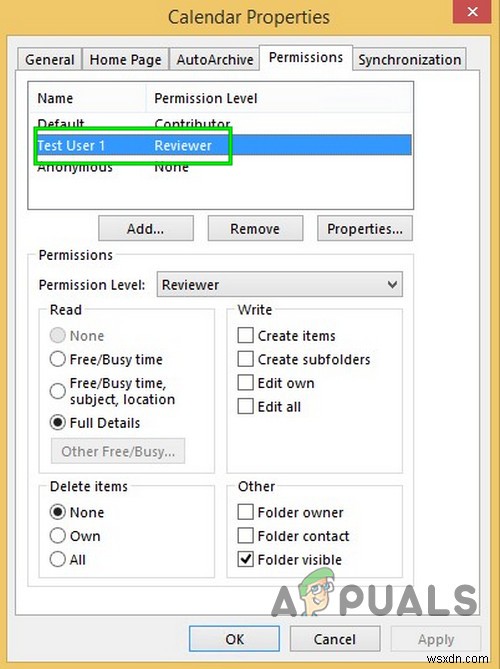Check the Folder contact checkbox
The width and height of the screenshot is (500, 669).
pyautogui.click(x=245, y=535)
